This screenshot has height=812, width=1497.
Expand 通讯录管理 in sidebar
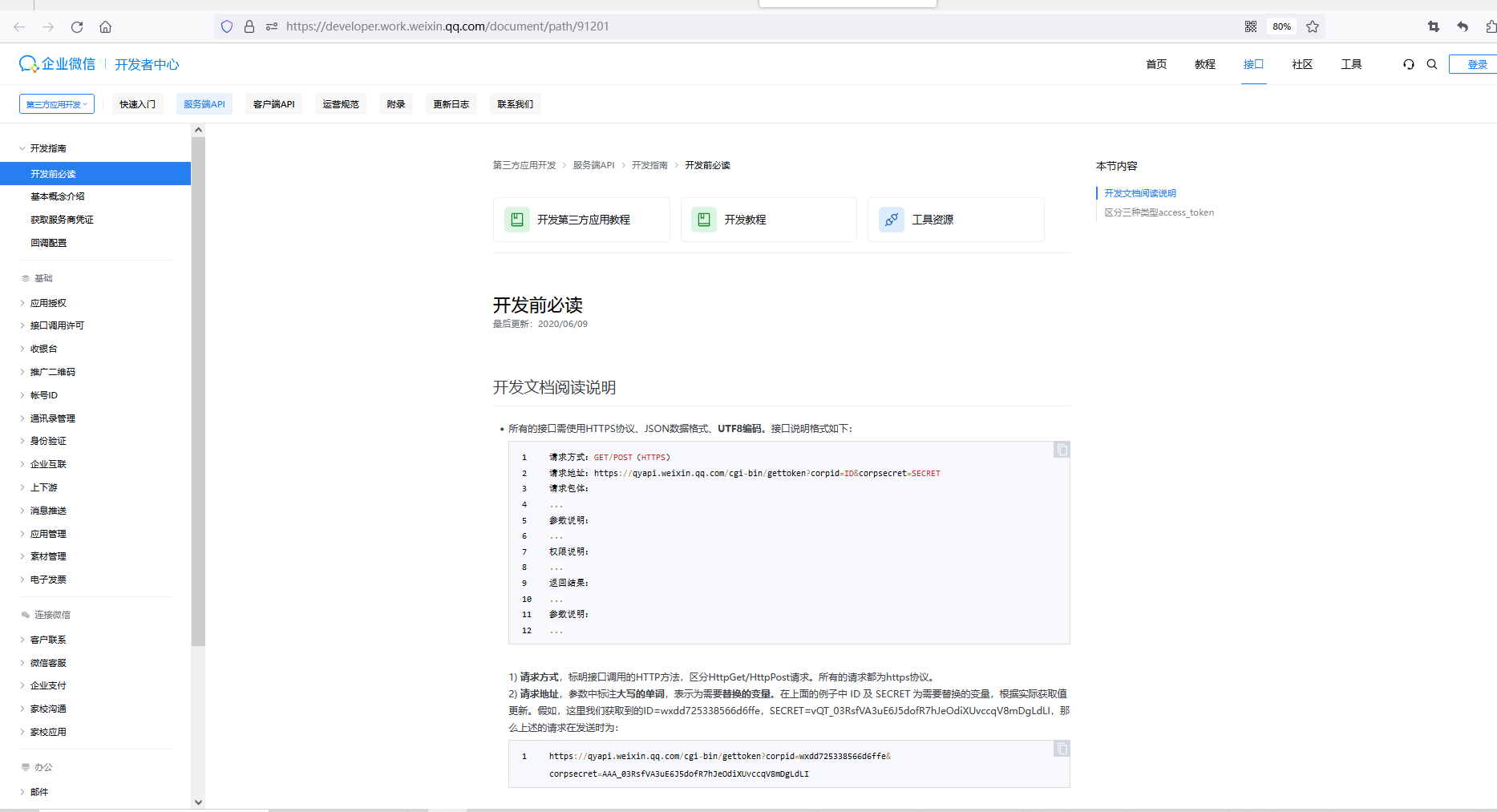tap(53, 418)
